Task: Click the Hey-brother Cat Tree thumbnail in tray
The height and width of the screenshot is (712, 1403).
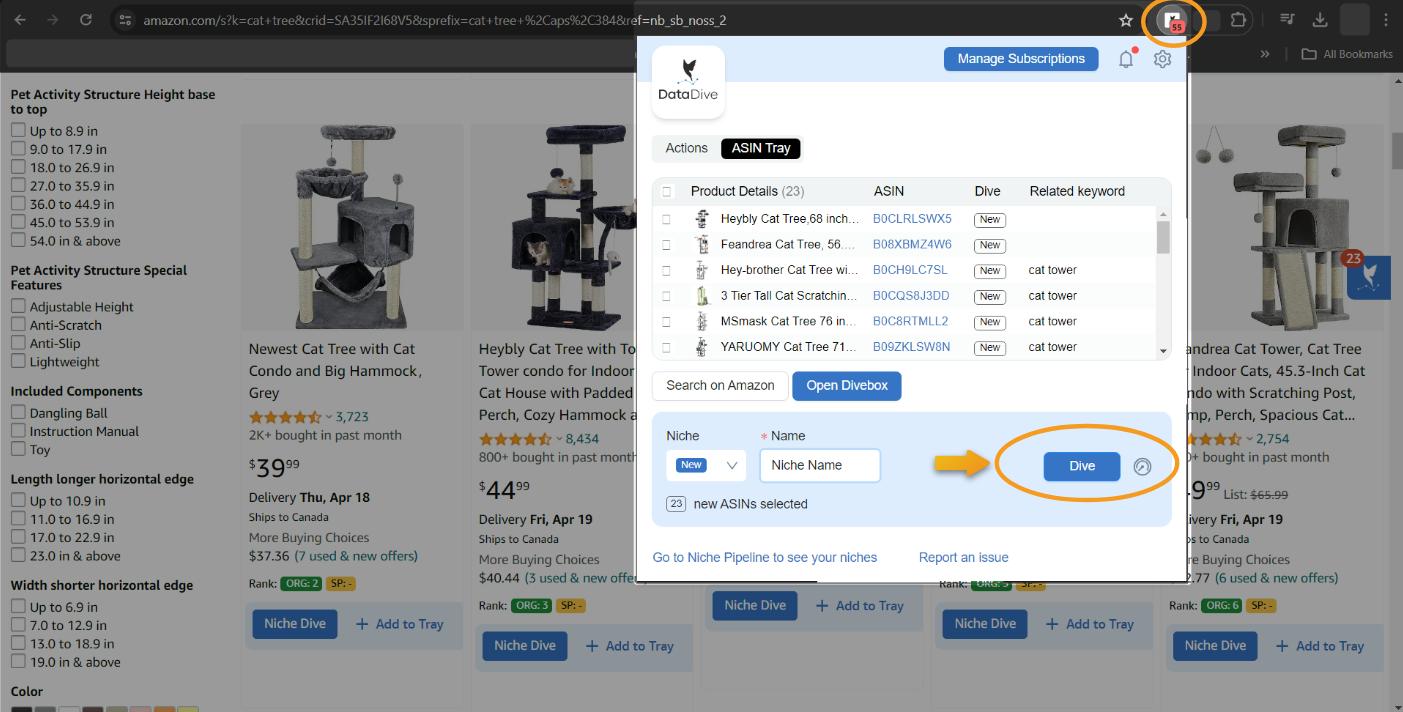Action: point(702,270)
